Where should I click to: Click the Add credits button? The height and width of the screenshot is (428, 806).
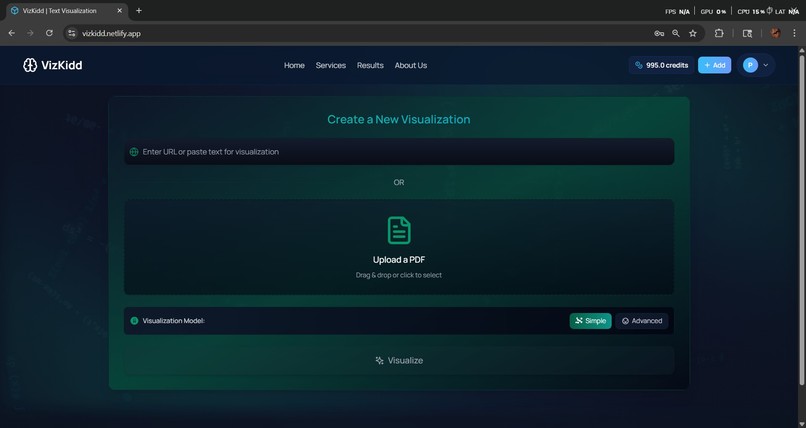coord(715,65)
